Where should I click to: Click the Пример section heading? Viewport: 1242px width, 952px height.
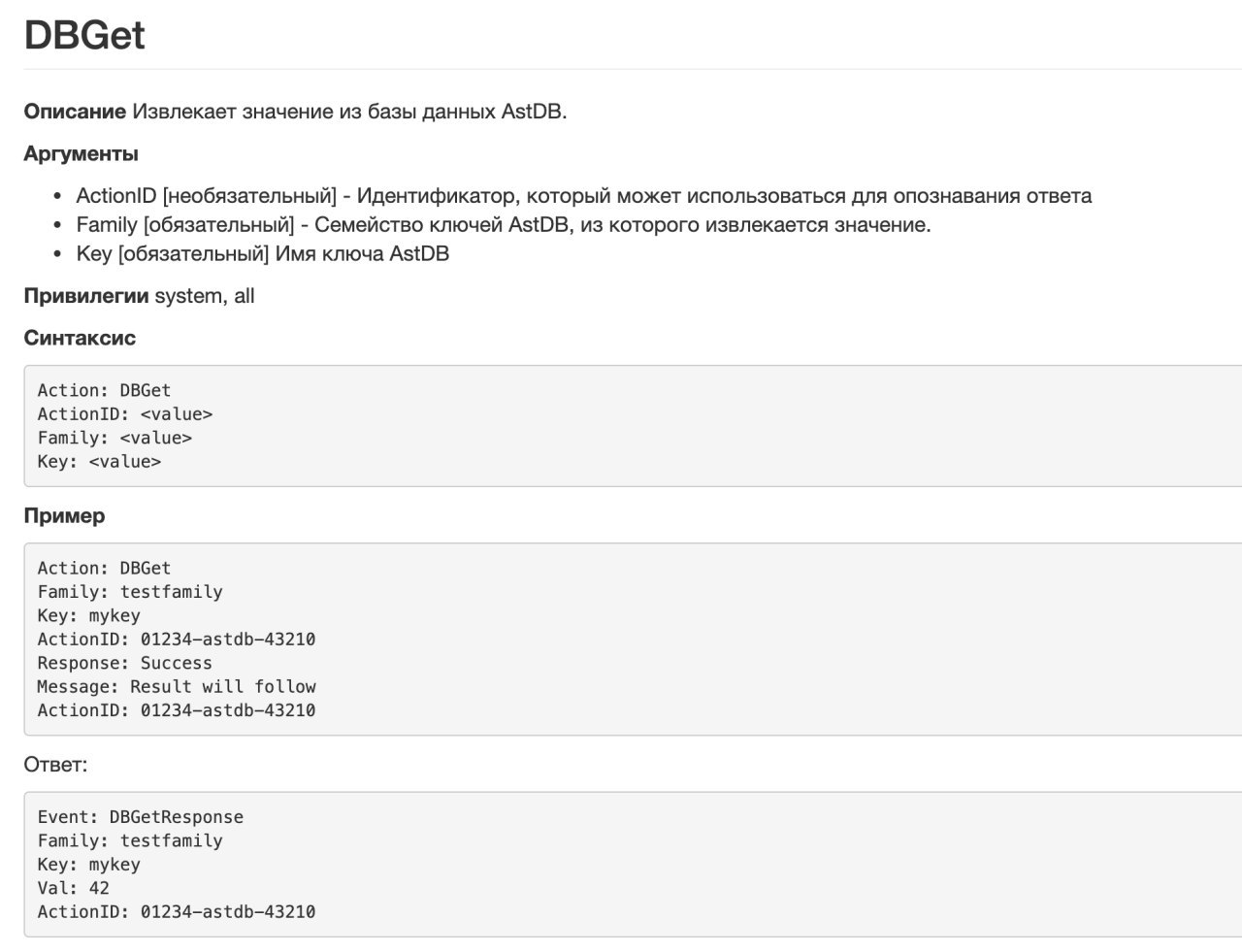pos(64,516)
